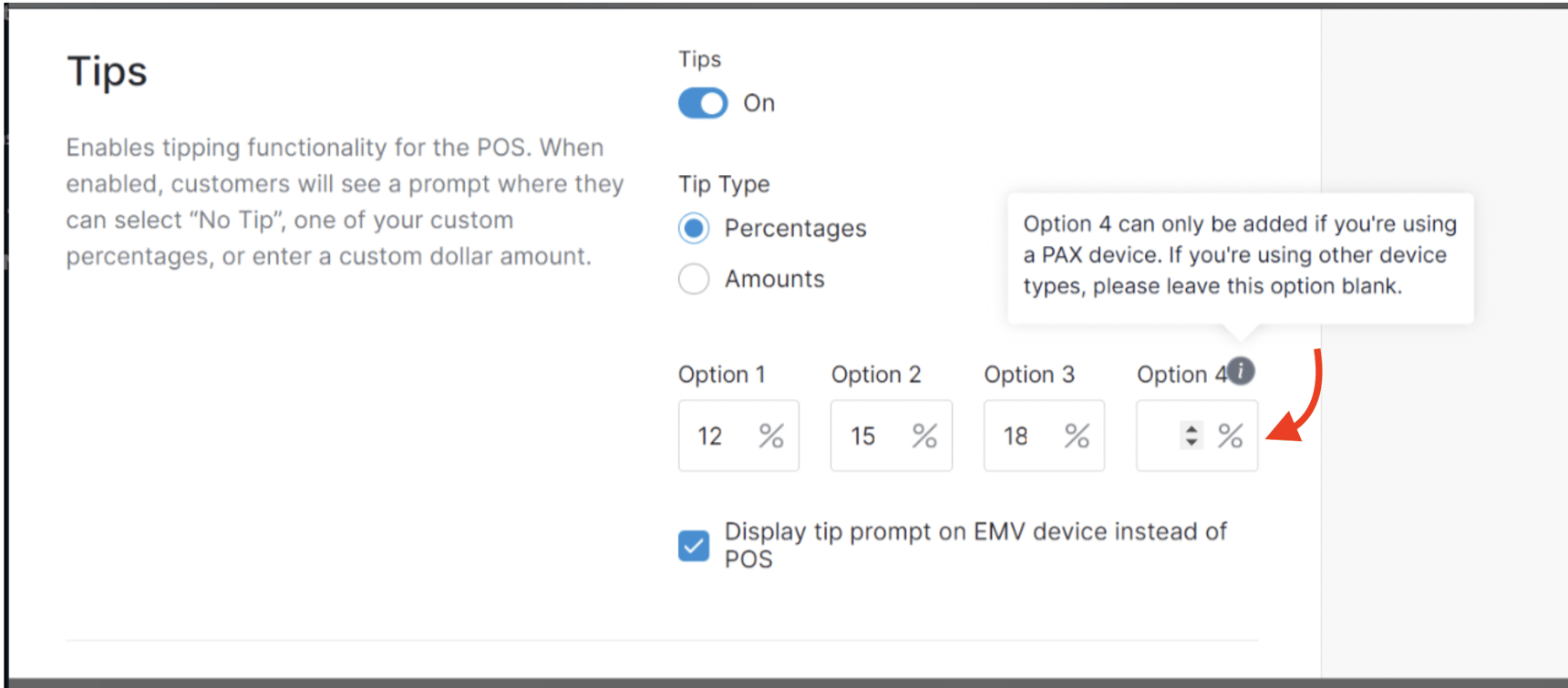Toggle the Tips switch off
Viewport: 1568px width, 688px height.
pyautogui.click(x=701, y=103)
